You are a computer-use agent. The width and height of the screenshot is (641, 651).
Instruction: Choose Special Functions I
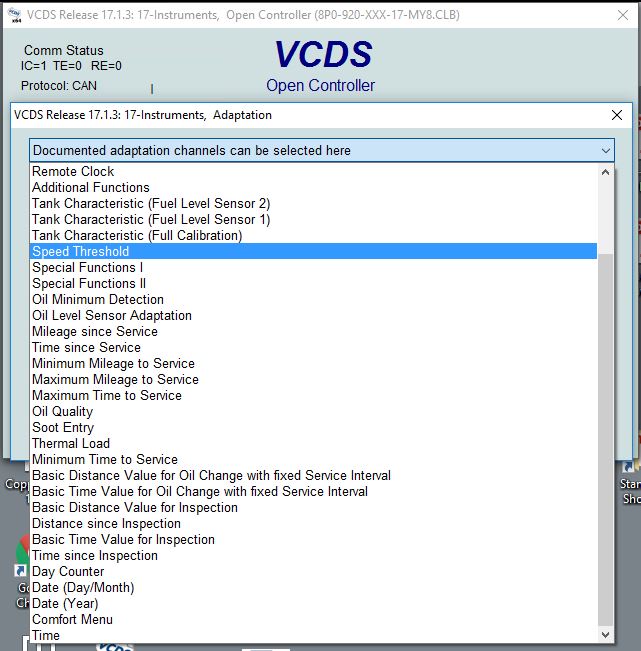[313, 267]
